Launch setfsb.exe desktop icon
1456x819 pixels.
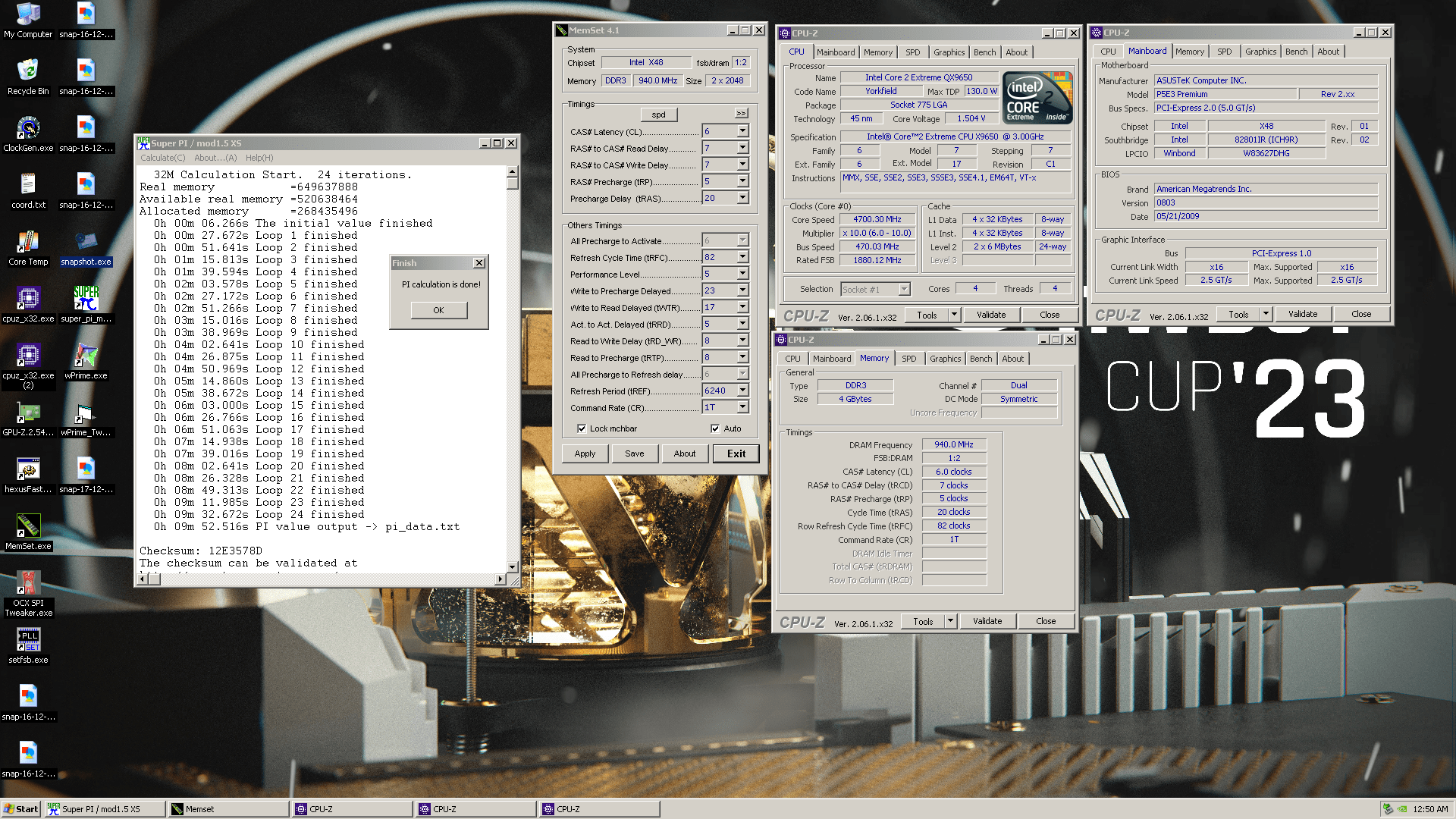(28, 646)
